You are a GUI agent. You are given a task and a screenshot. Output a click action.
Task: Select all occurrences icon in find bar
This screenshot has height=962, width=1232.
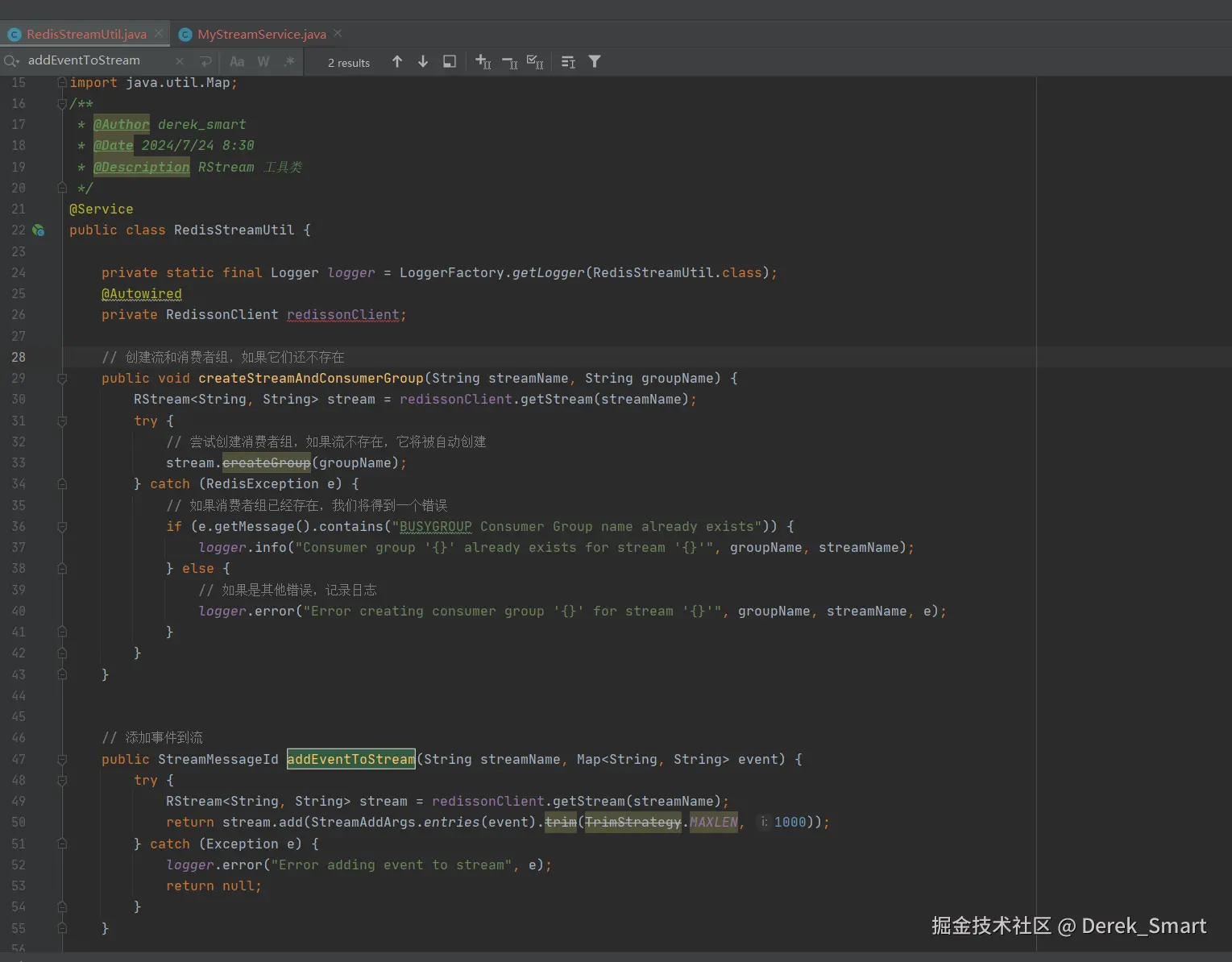coord(535,62)
